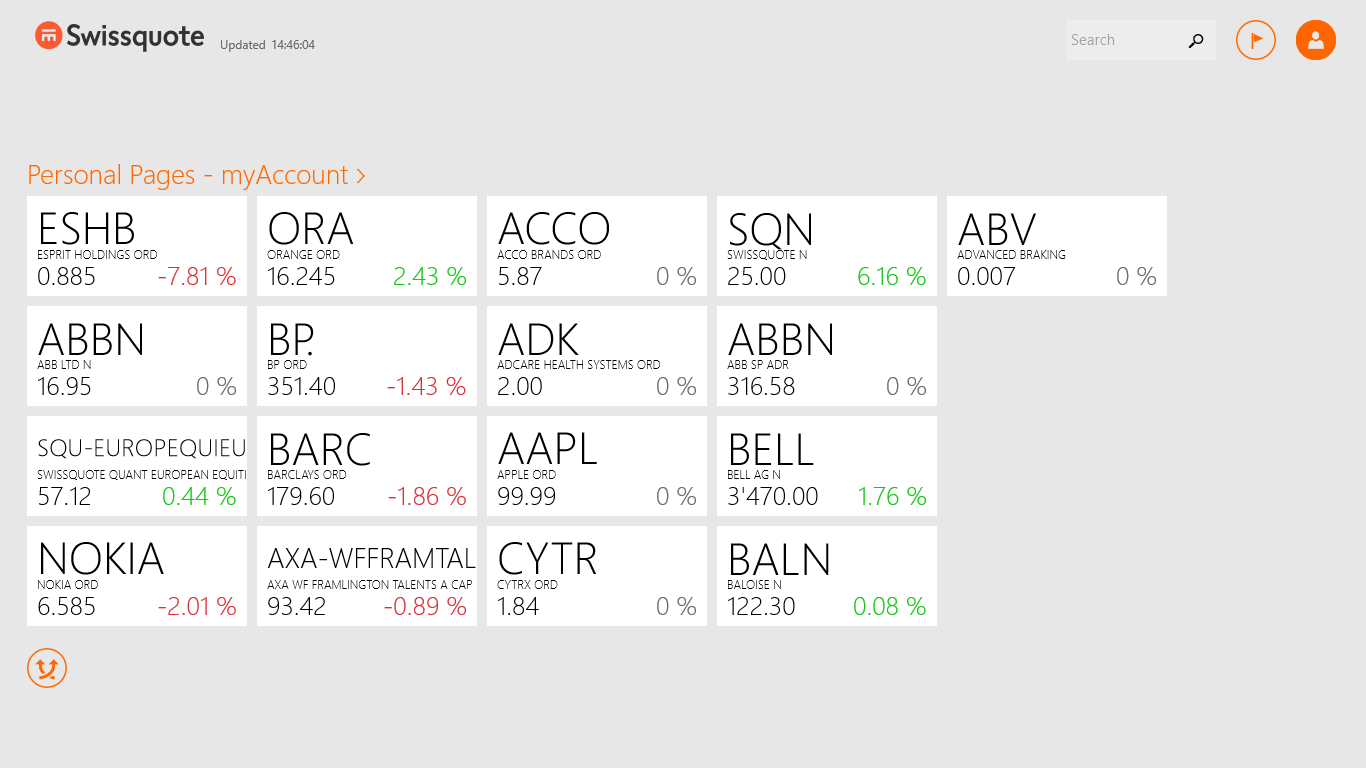Viewport: 1366px width, 768px height.
Task: Open the BELL AG N tile
Action: [827, 466]
